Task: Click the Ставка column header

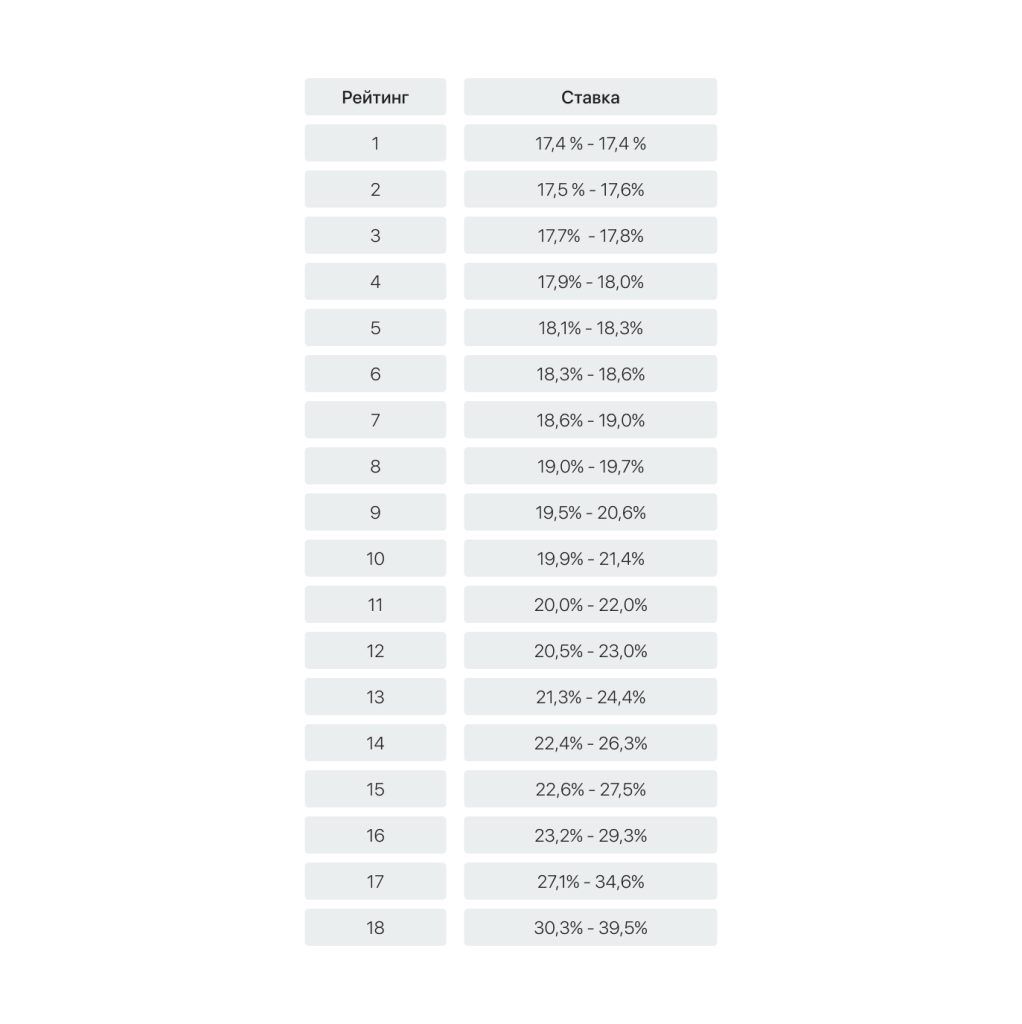Action: [590, 97]
